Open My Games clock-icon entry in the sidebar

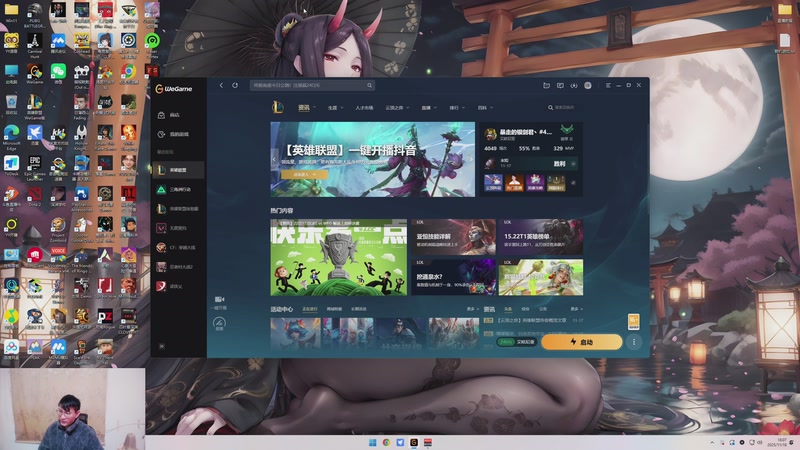173,134
